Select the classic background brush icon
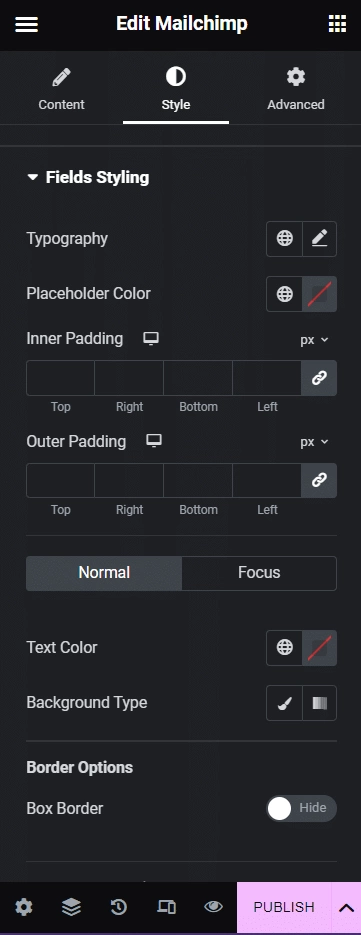 [285, 703]
